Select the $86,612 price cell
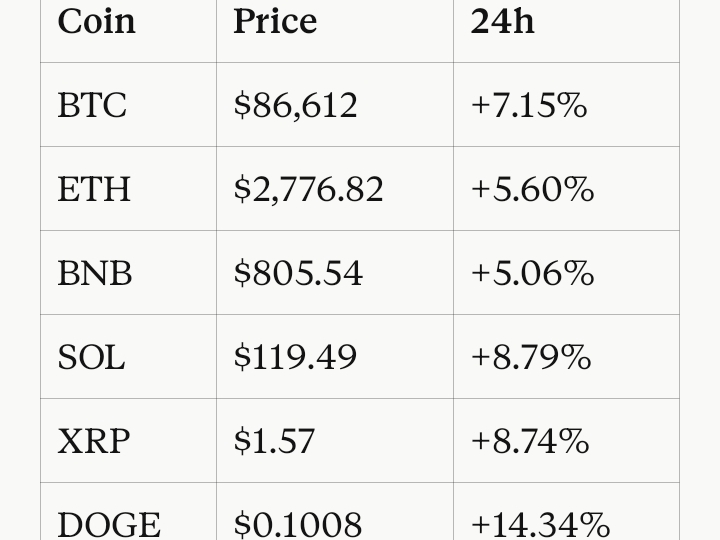The height and width of the screenshot is (540, 720). click(x=335, y=105)
